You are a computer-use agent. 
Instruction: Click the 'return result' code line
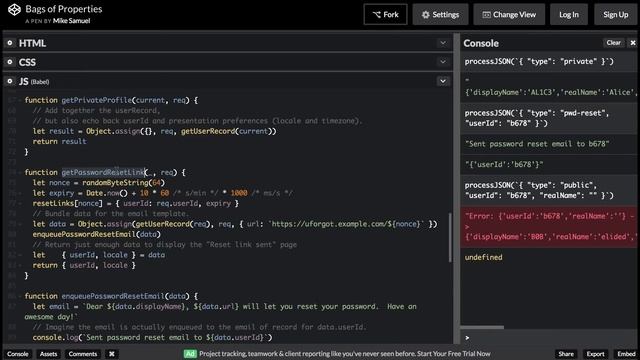point(60,141)
